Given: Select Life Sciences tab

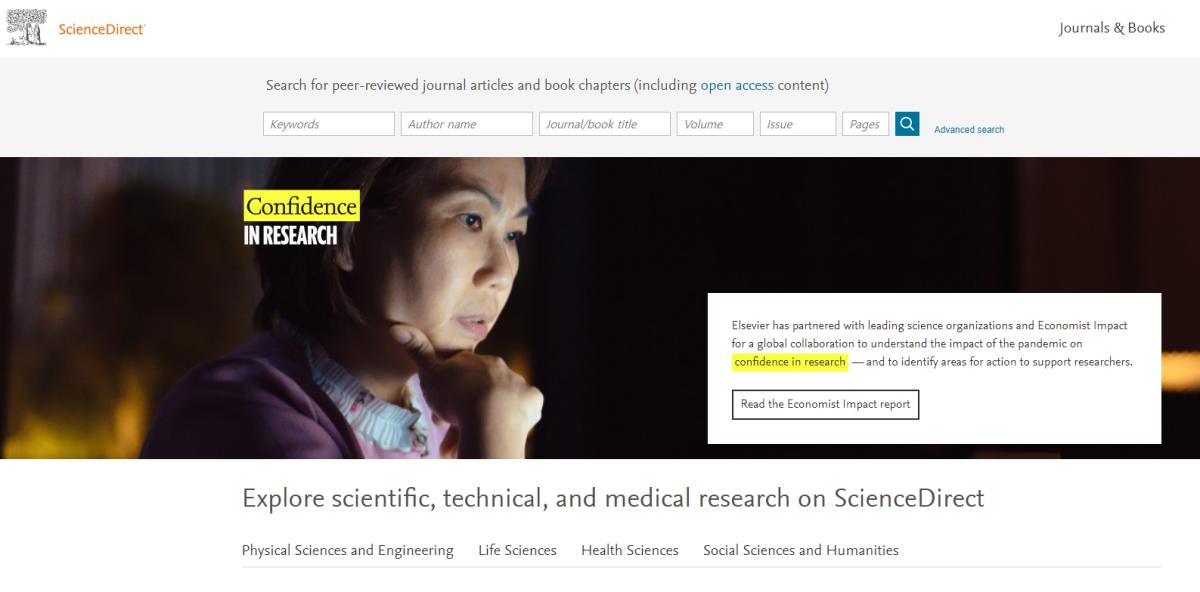Looking at the screenshot, I should click(x=517, y=550).
